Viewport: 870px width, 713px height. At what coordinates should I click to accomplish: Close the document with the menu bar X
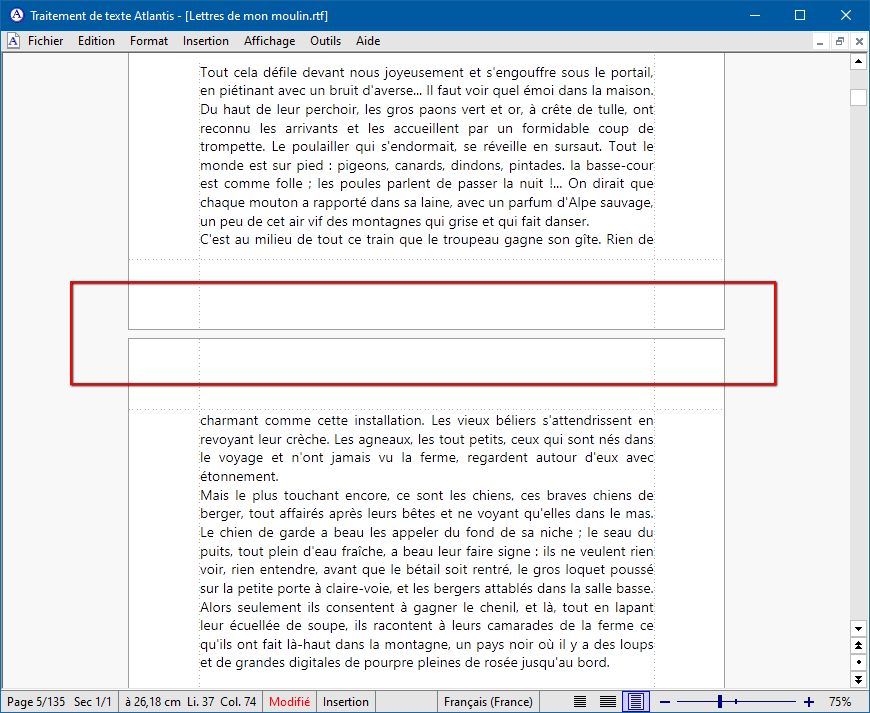pyautogui.click(x=859, y=42)
